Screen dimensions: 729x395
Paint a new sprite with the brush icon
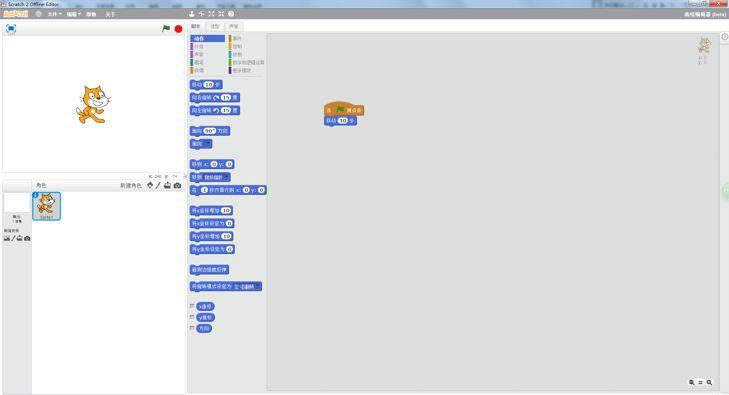coord(158,185)
